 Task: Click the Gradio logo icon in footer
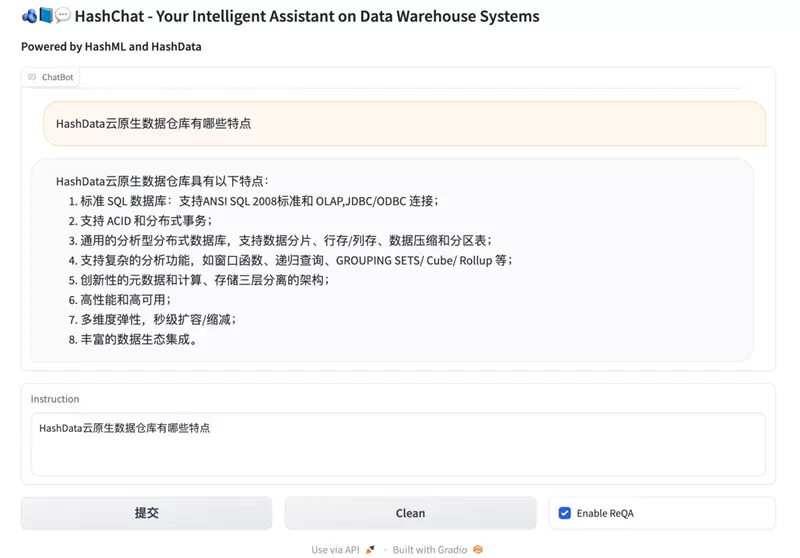(x=478, y=549)
